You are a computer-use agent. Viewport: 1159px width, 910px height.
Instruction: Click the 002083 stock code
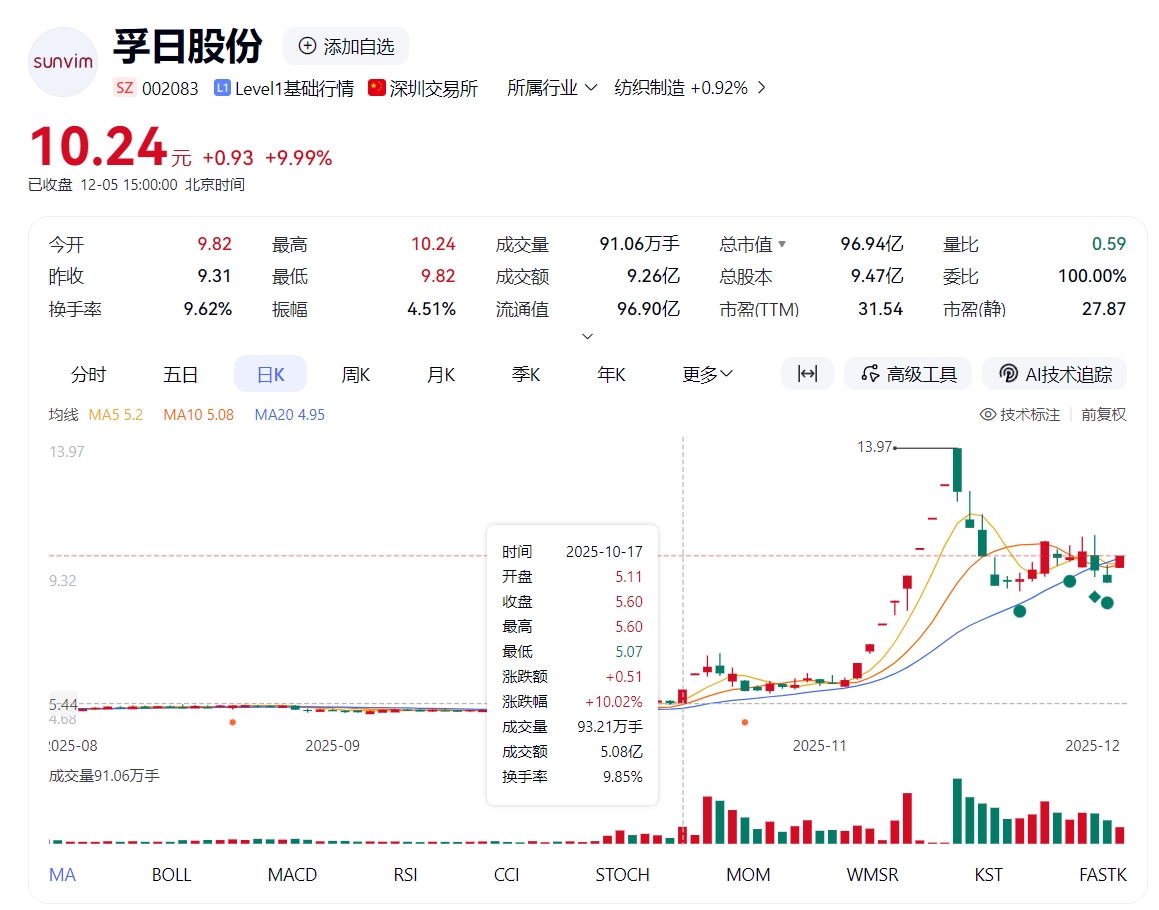(x=170, y=89)
